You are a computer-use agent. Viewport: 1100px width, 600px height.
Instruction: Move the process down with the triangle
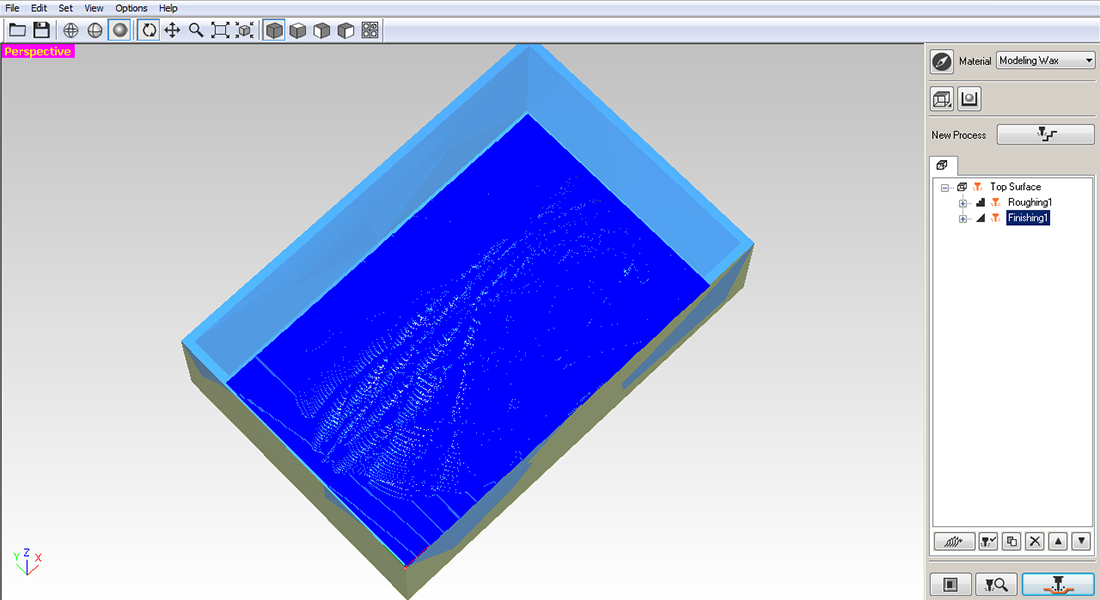(x=1081, y=541)
